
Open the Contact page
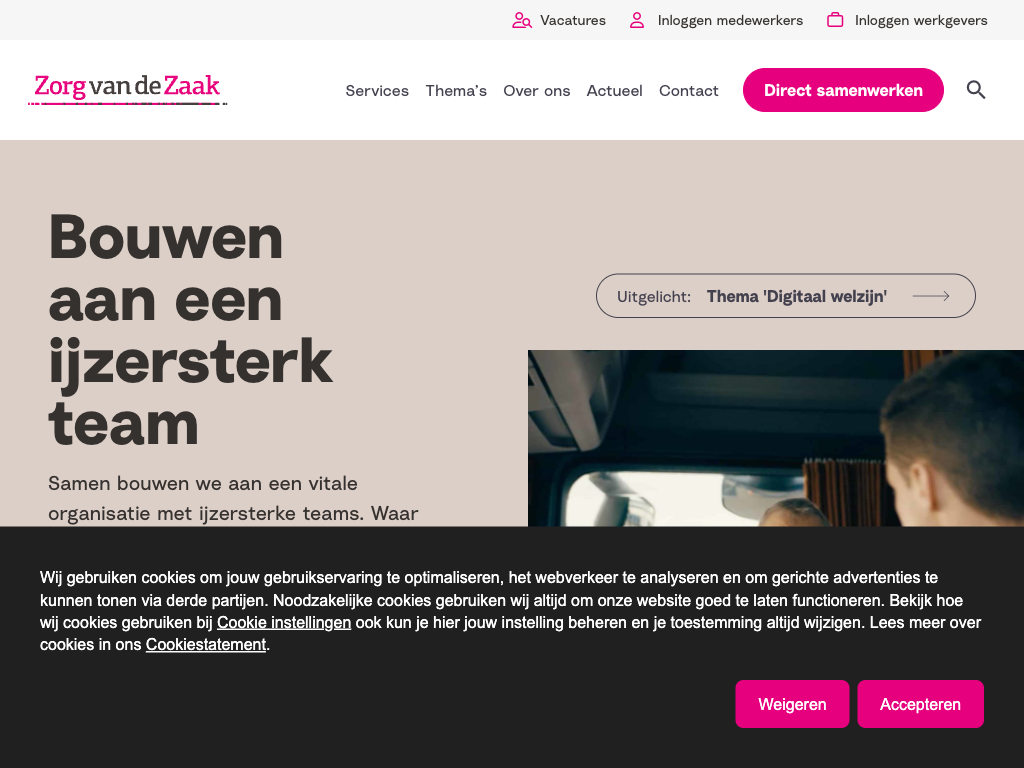688,91
